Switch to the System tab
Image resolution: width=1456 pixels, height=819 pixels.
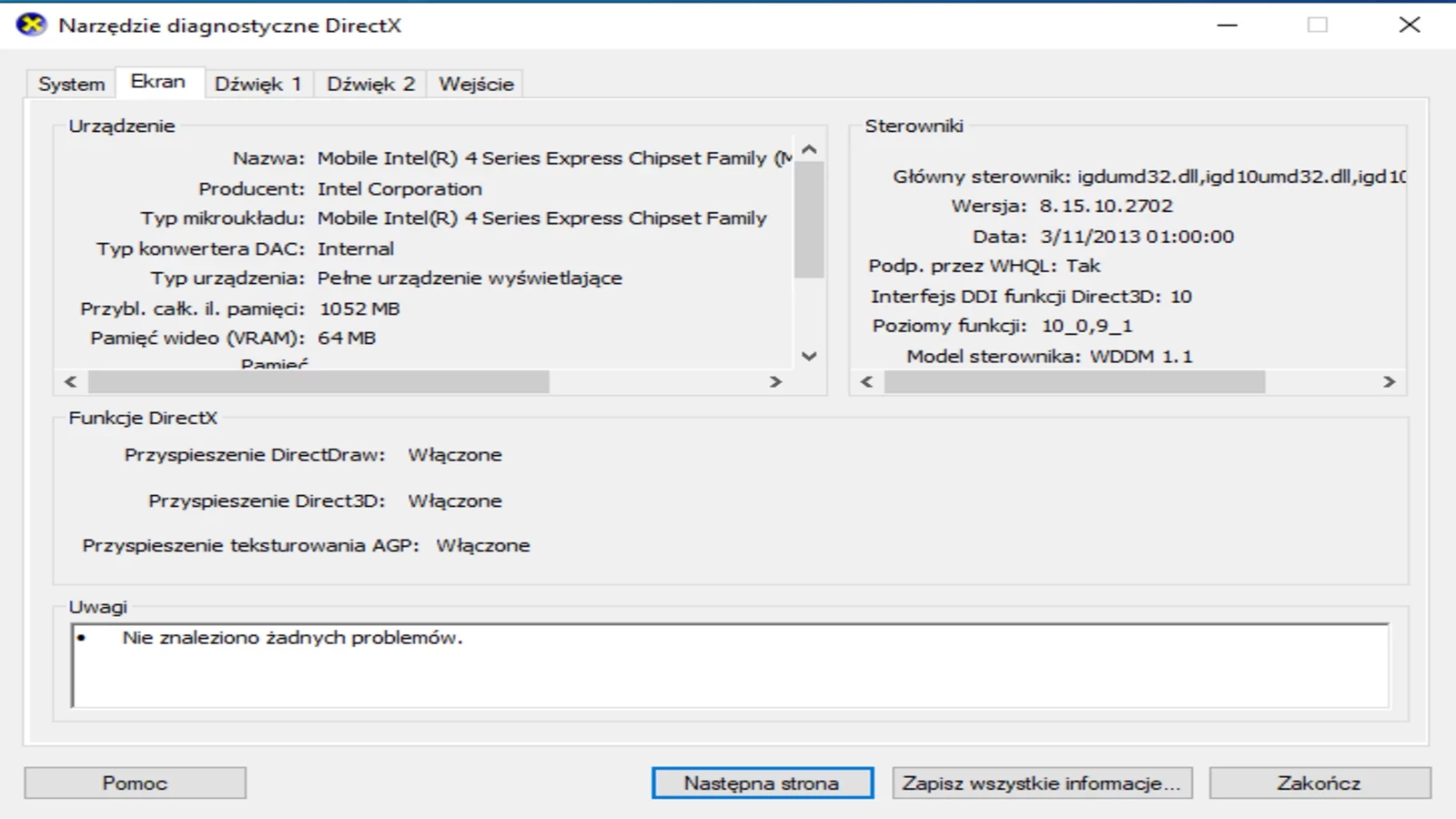pyautogui.click(x=71, y=84)
